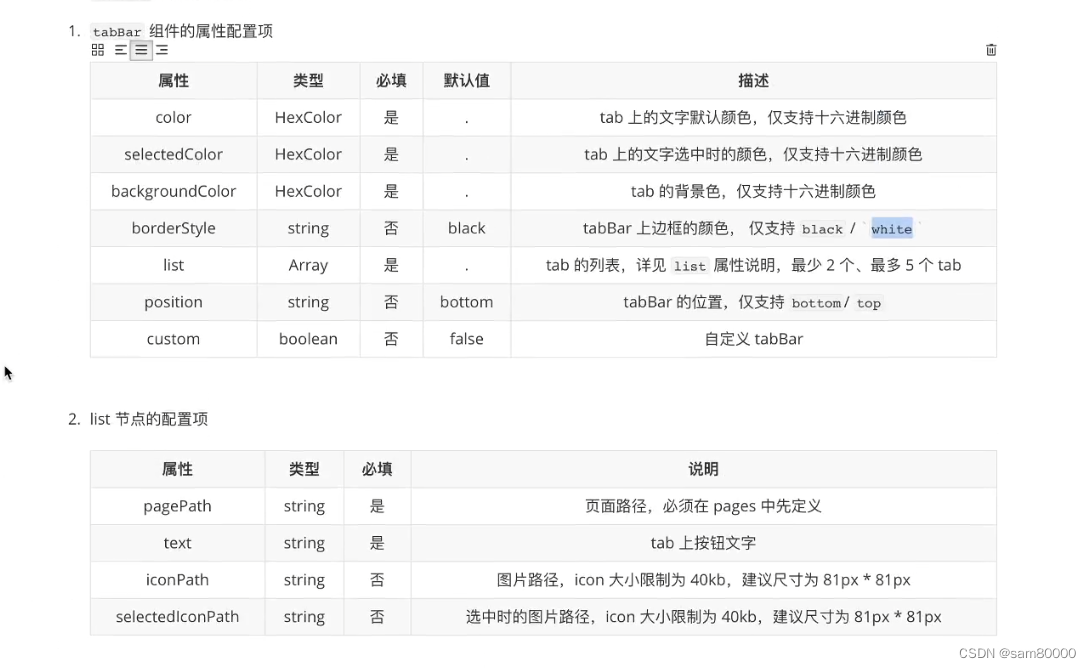The height and width of the screenshot is (668, 1091).
Task: Click the 'boolean' type cell
Action: tap(308, 339)
